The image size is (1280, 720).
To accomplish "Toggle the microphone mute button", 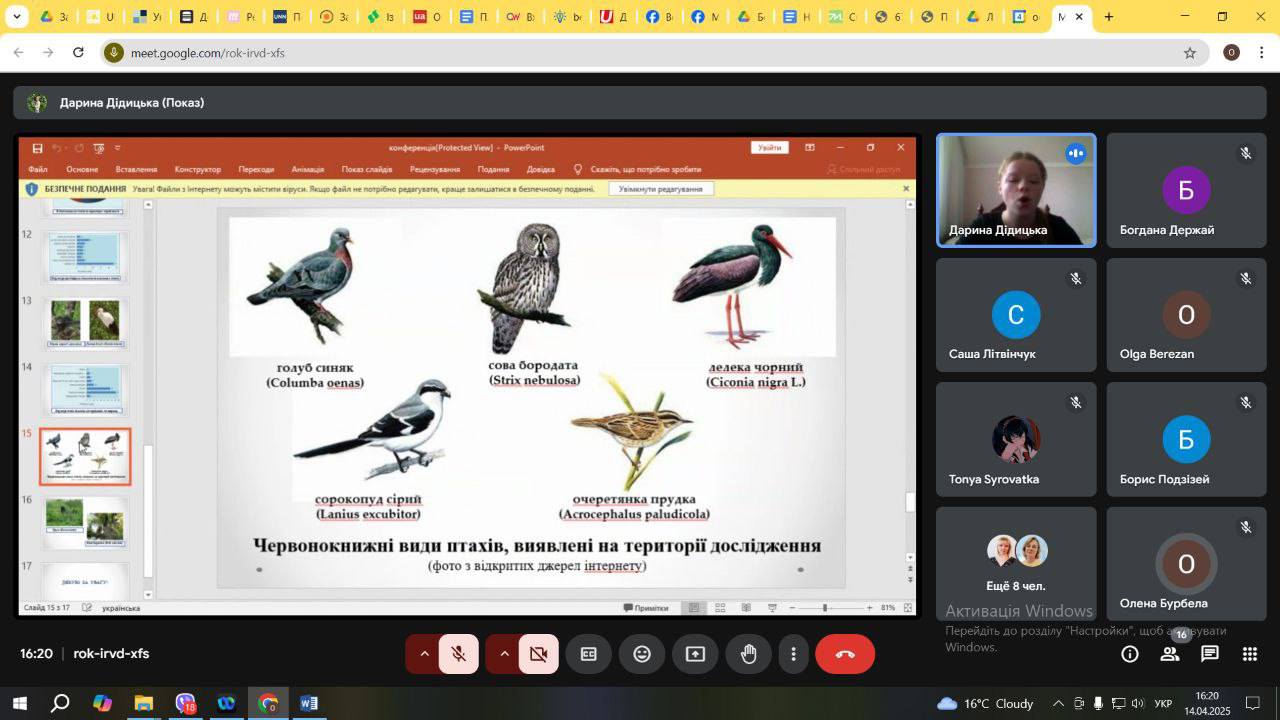I will [459, 654].
